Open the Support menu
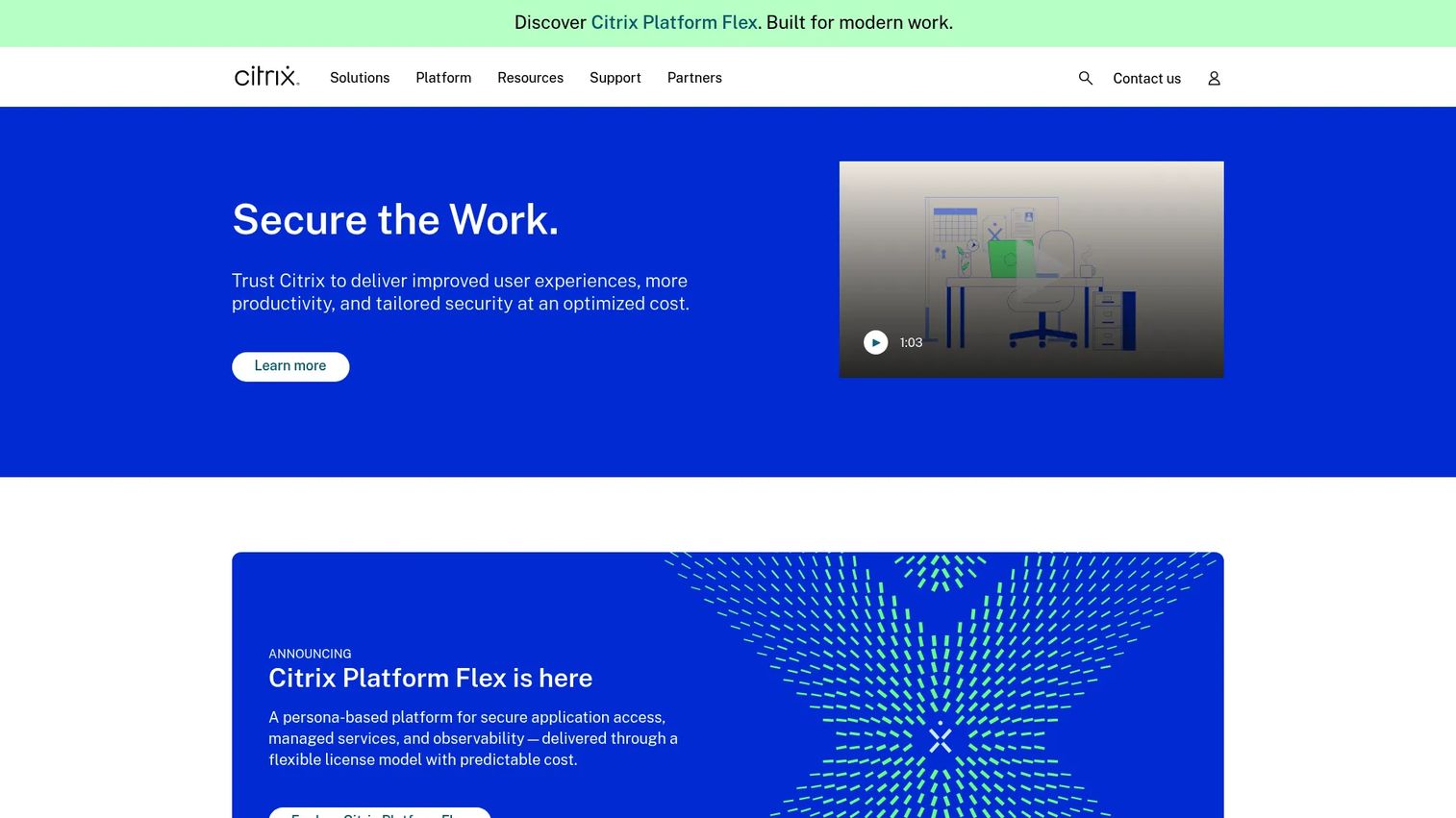This screenshot has height=818, width=1456. [615, 78]
